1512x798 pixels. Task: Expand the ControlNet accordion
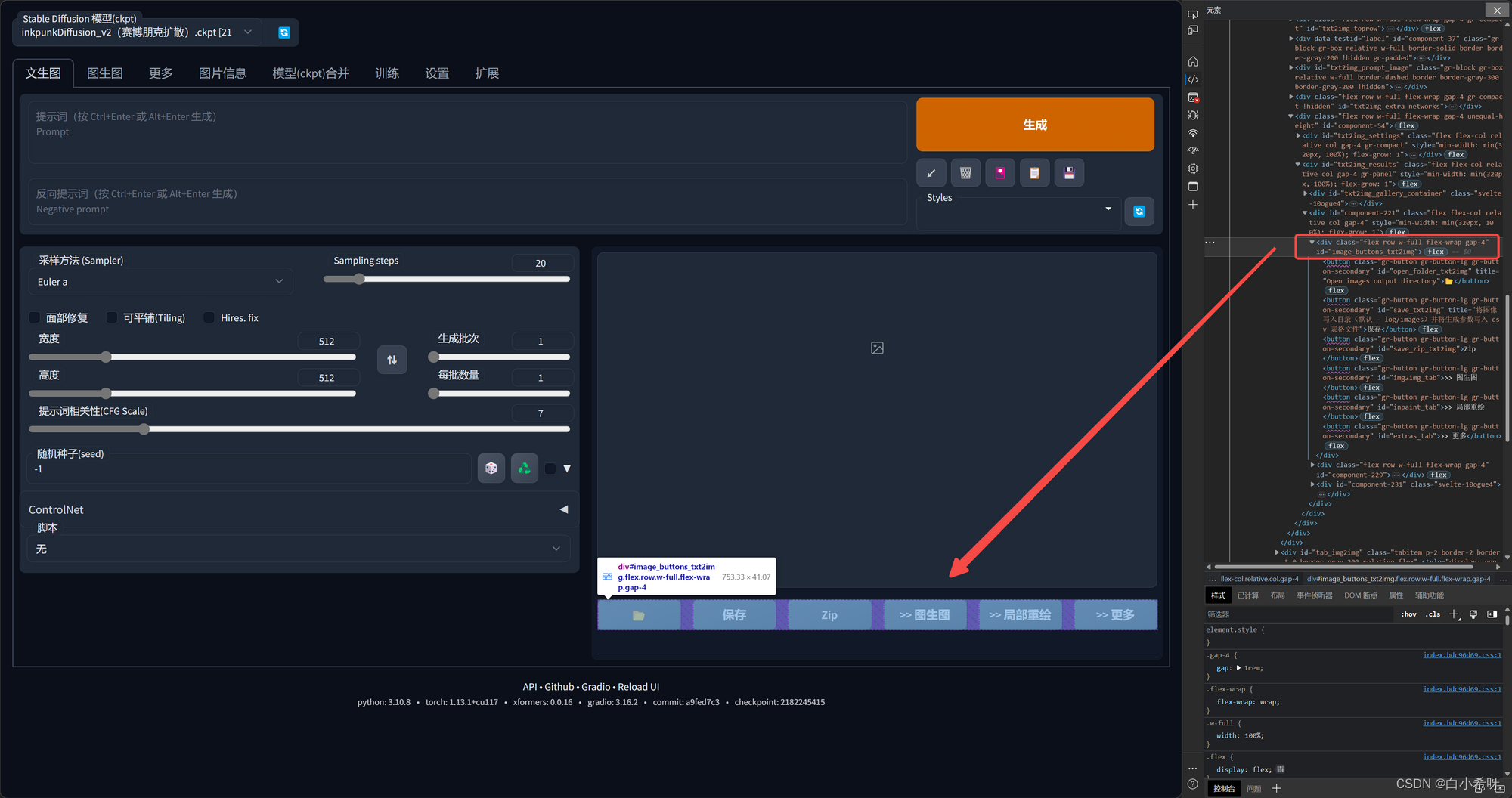click(x=299, y=509)
